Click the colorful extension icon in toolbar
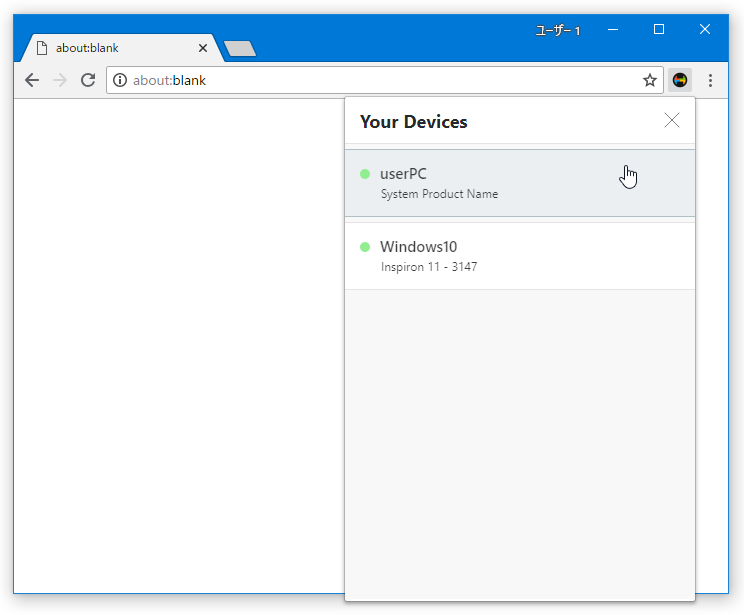This screenshot has height=615, width=744. tap(679, 80)
